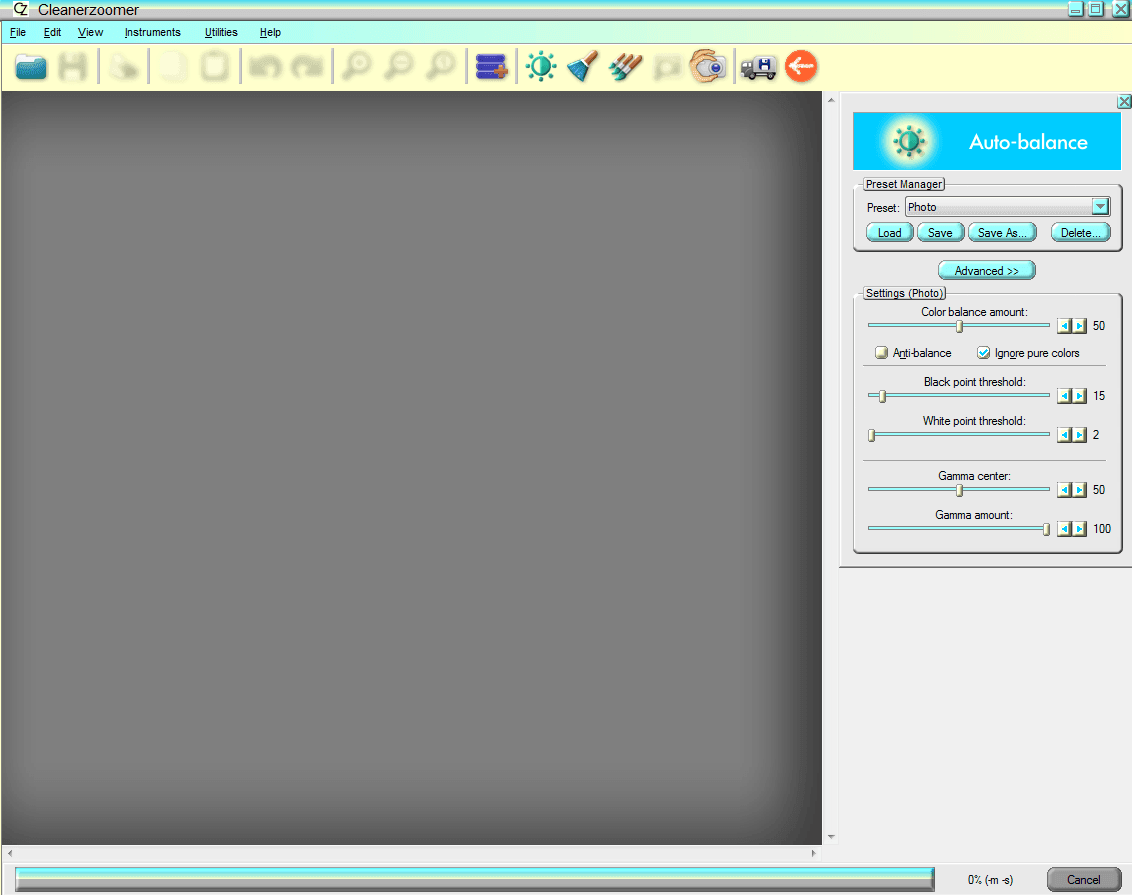Open the Utilities menu
Image resolution: width=1132 pixels, height=895 pixels.
(221, 32)
